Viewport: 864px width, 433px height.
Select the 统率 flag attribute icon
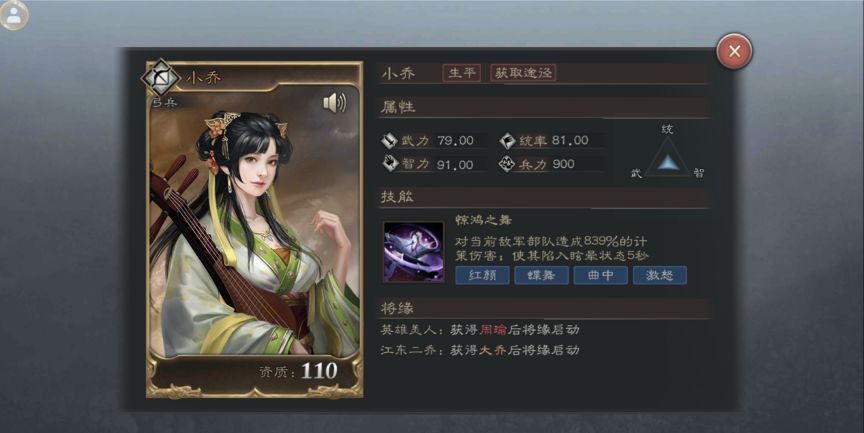(x=507, y=140)
